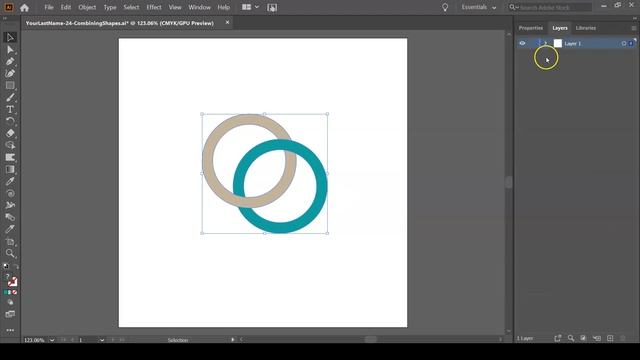
Task: Click Make/Release Clipping Mask icon
Action: (583, 338)
